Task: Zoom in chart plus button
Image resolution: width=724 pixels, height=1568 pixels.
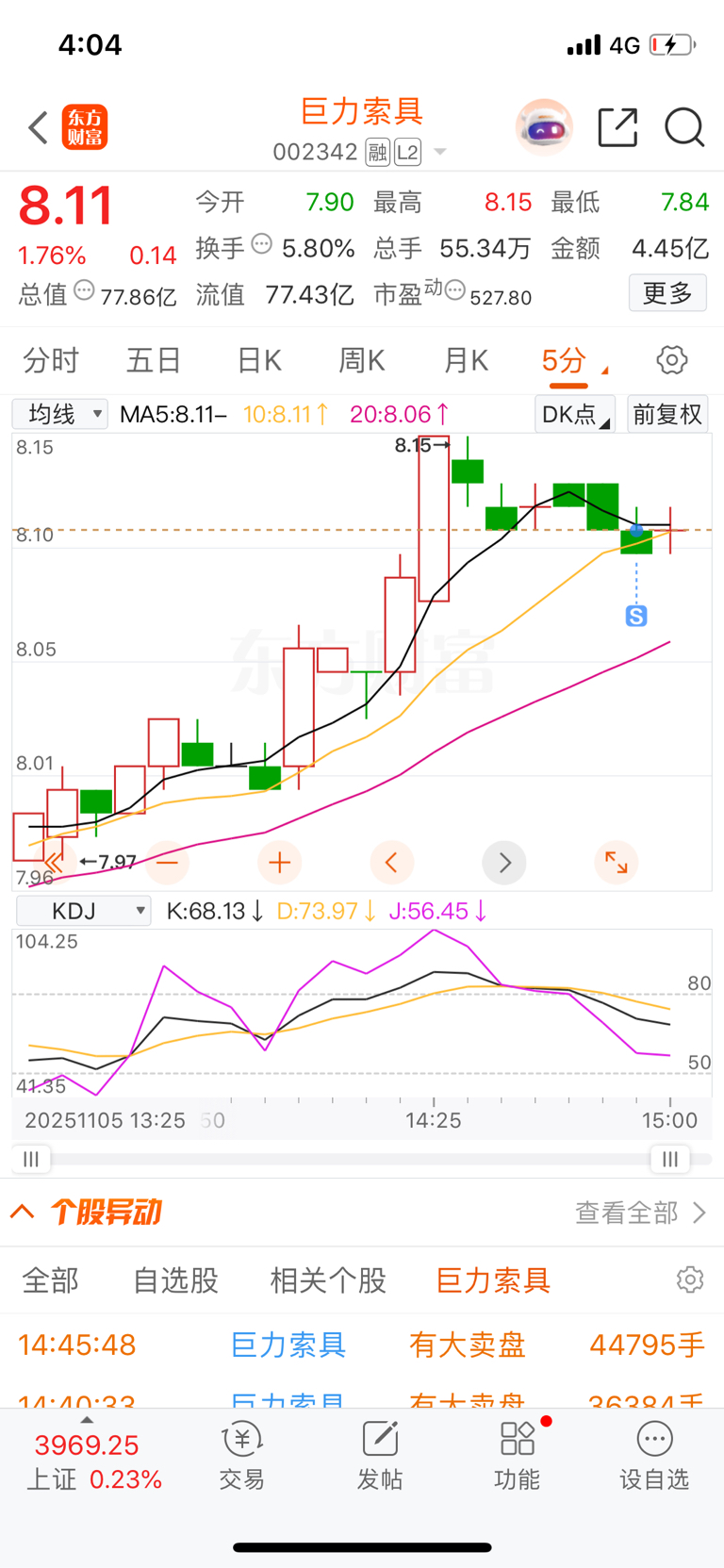Action: pos(279,862)
